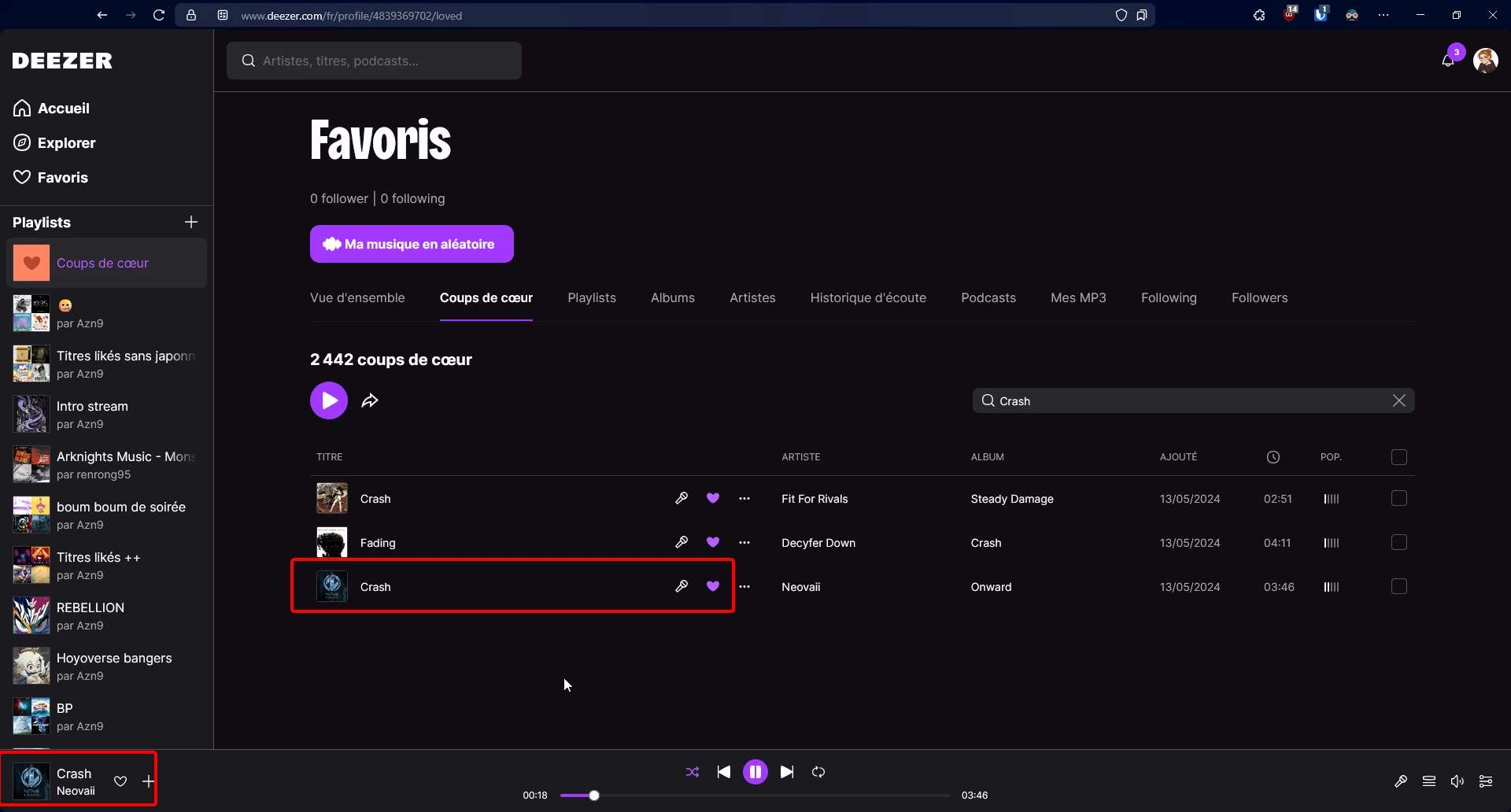Screen dimensions: 1511x812
Task: Add now-playing track to a playlist
Action: pyautogui.click(x=148, y=781)
